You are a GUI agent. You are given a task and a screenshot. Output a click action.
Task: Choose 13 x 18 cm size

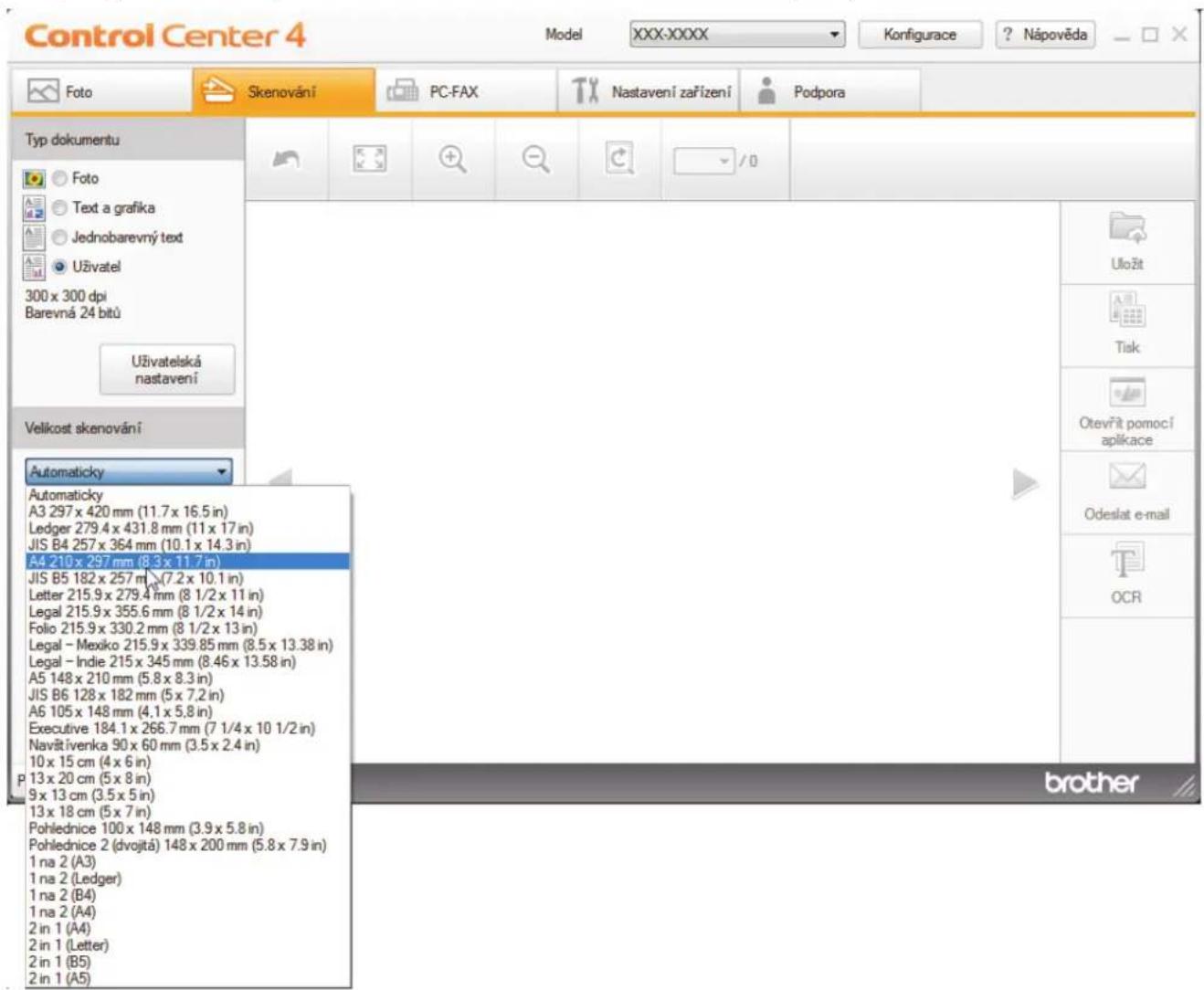coord(188,812)
